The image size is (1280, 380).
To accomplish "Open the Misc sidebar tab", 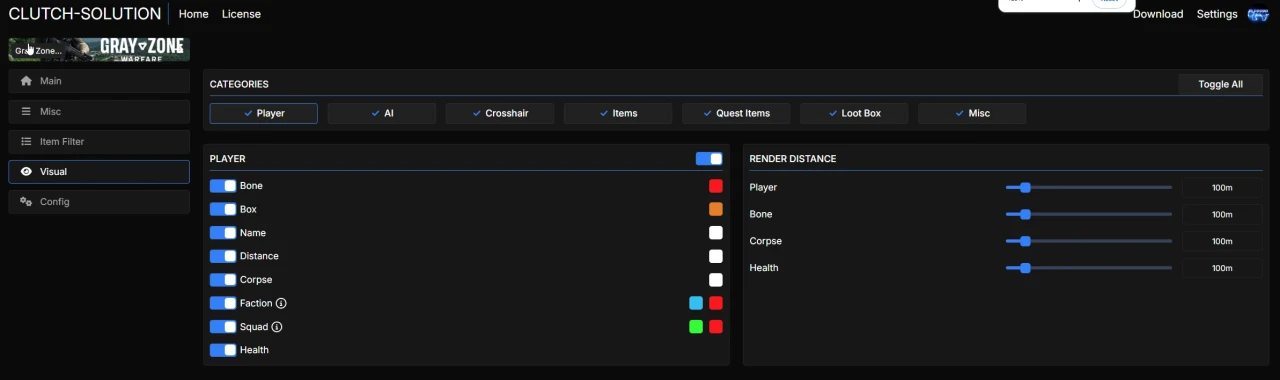I will coord(99,111).
